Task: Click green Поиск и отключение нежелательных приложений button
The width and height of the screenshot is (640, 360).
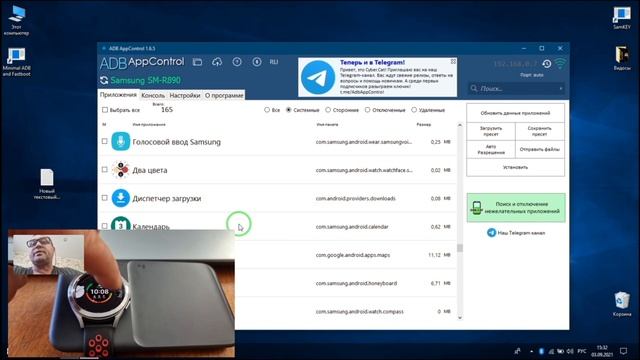Action: point(516,208)
